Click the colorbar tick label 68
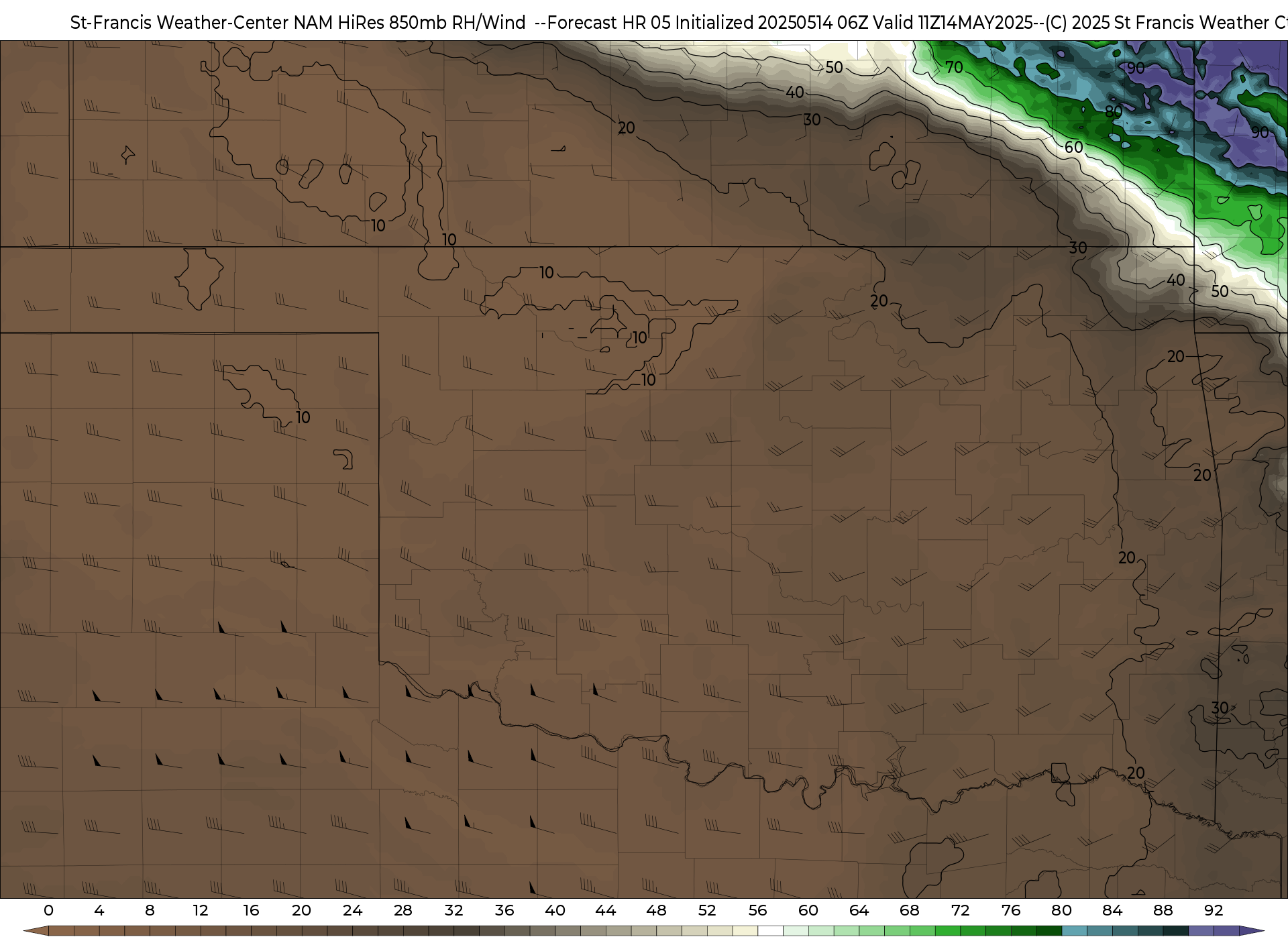This screenshot has width=1288, height=939. pos(910,910)
